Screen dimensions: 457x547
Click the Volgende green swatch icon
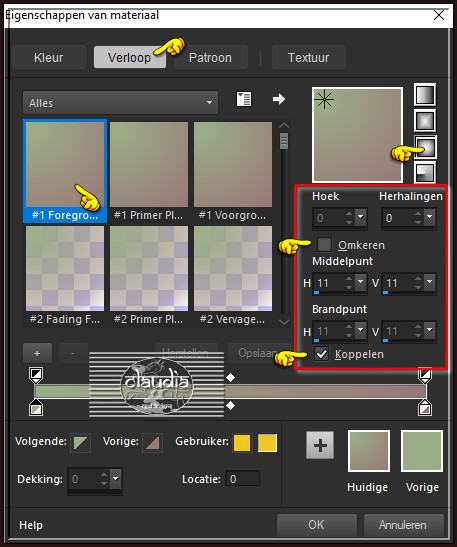click(80, 443)
